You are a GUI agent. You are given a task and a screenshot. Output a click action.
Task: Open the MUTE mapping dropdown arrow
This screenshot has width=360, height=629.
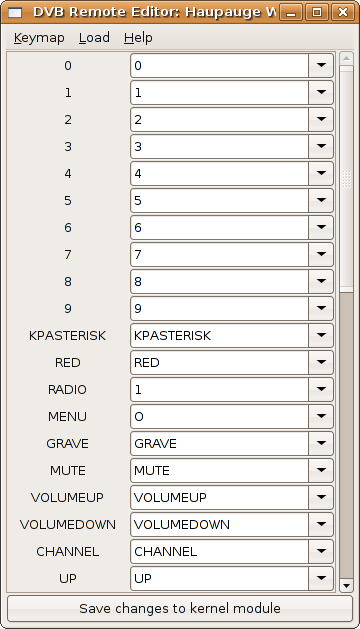point(321,470)
